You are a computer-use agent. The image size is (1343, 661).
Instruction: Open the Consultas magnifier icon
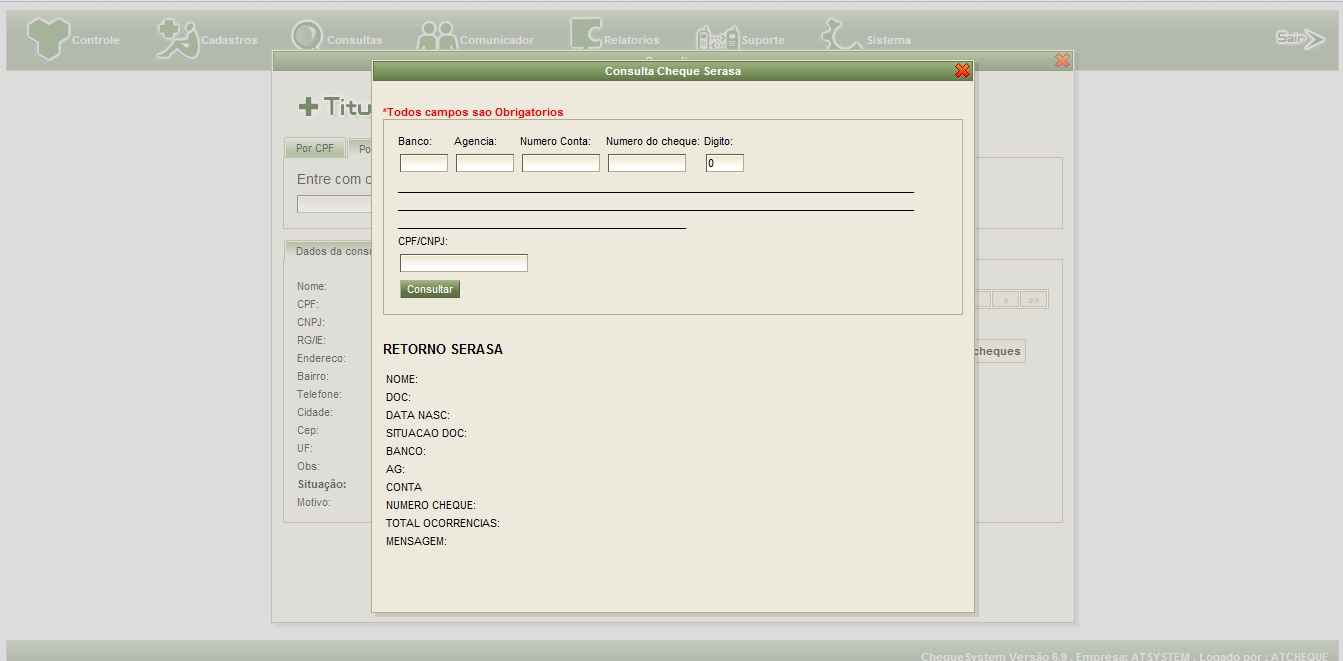[x=307, y=37]
